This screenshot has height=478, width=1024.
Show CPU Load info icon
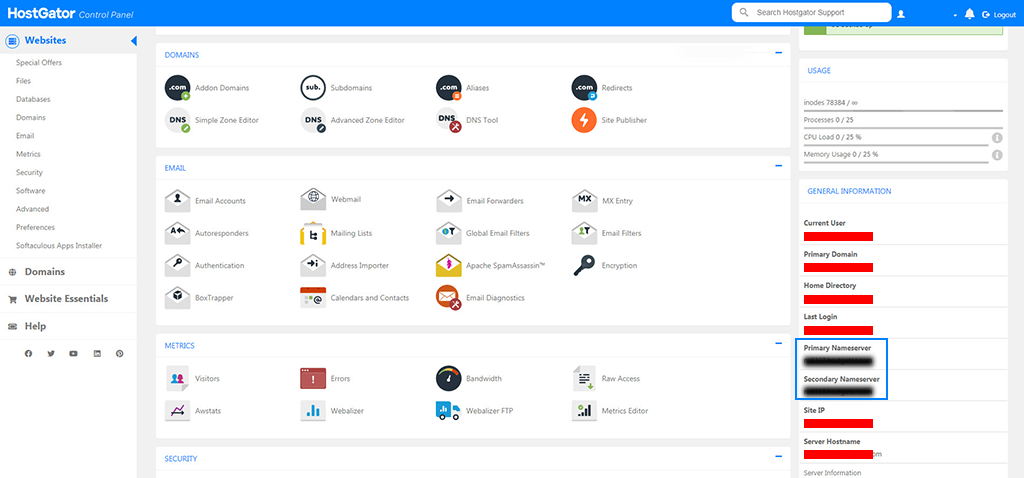click(x=997, y=138)
